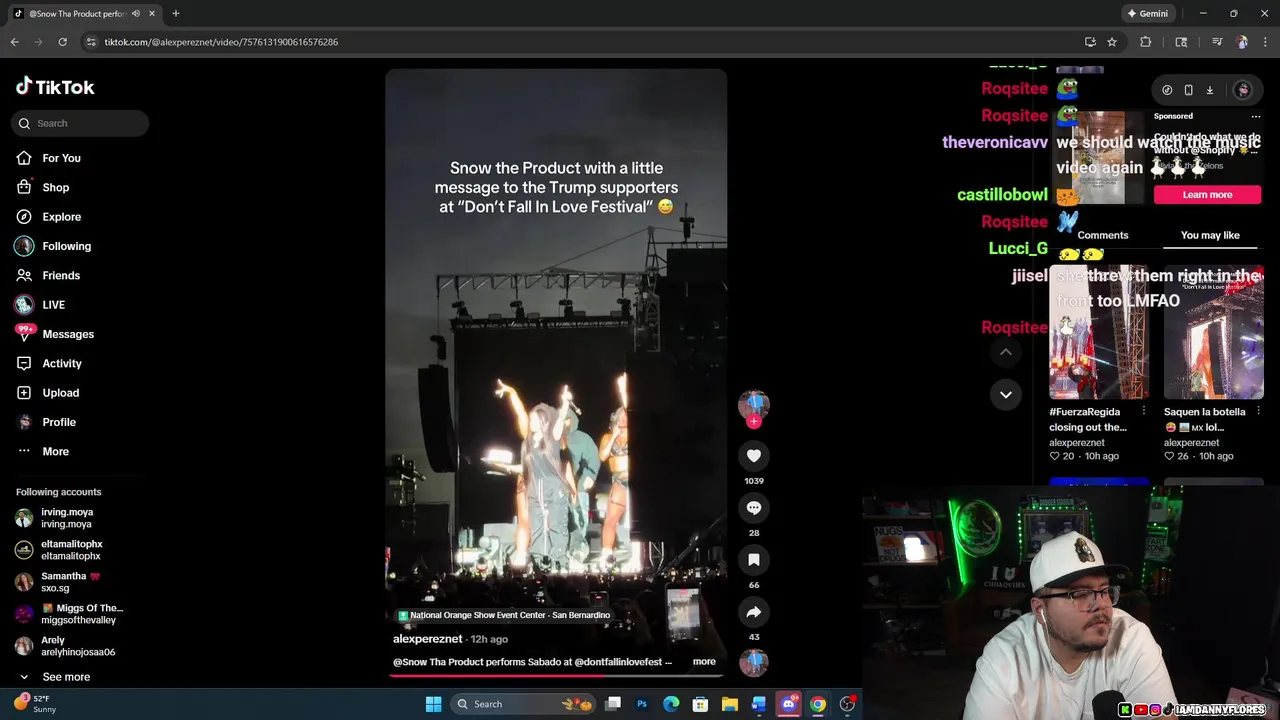Switch to the You may like tab
Viewport: 1280px width, 720px height.
click(1210, 235)
